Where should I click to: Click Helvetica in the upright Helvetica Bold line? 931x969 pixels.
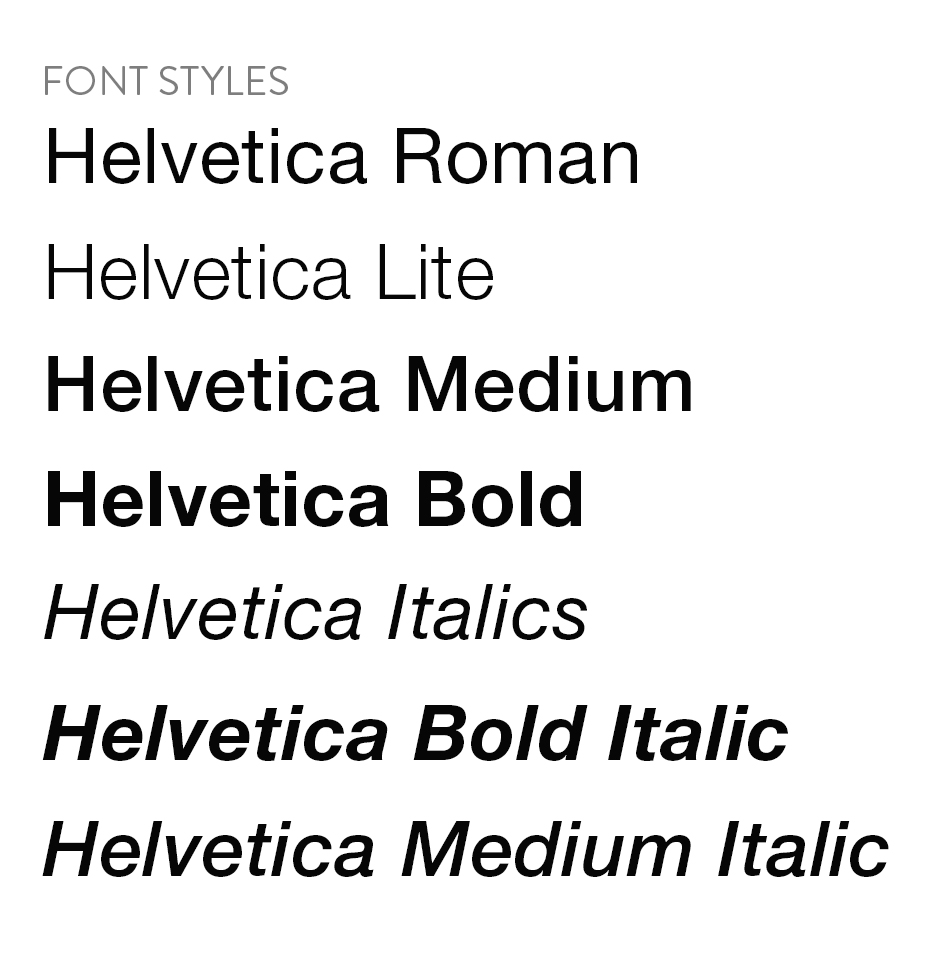click(216, 499)
